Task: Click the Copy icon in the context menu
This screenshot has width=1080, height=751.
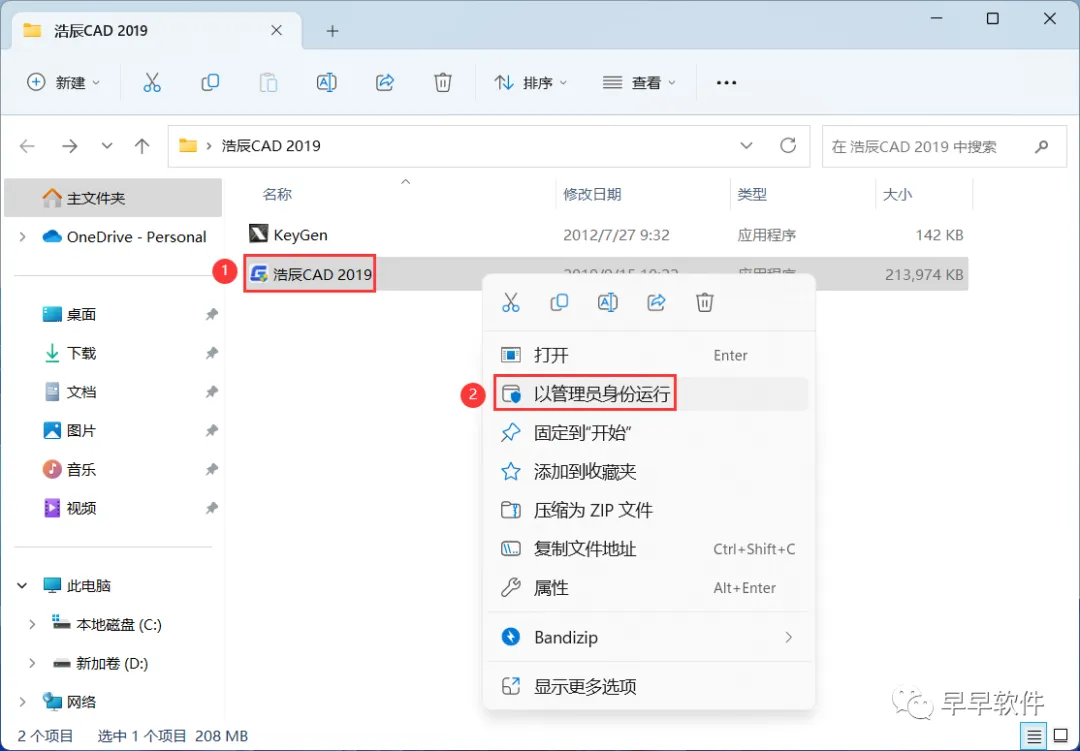Action: click(559, 302)
